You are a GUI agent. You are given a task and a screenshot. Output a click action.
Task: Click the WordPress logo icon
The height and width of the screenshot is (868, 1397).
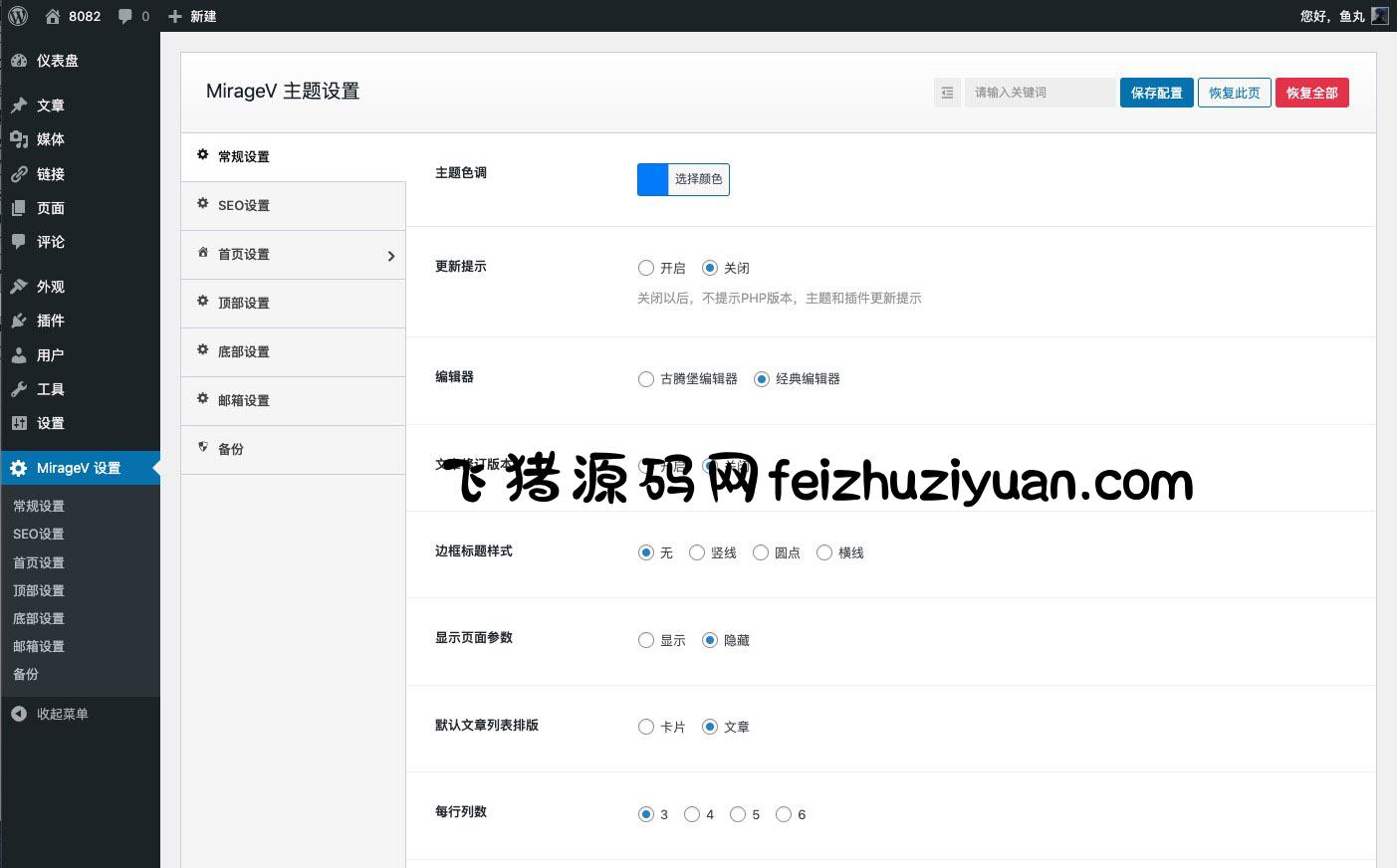point(18,16)
